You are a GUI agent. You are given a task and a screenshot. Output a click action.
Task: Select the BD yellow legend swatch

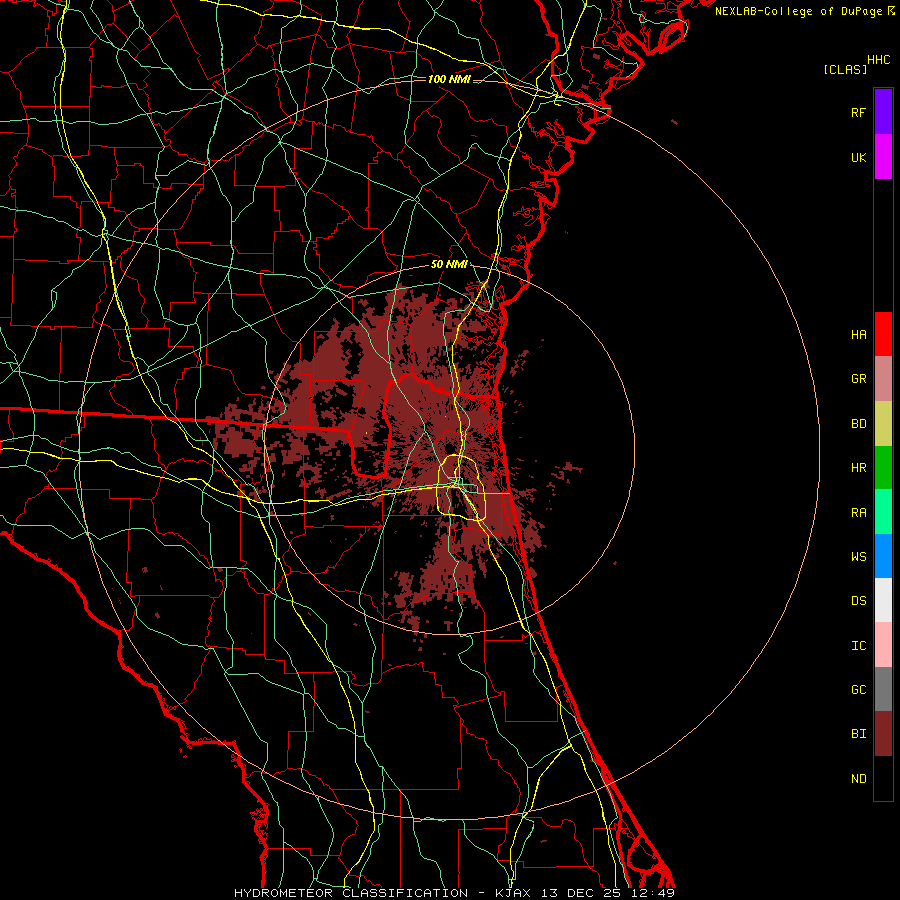pyautogui.click(x=883, y=424)
